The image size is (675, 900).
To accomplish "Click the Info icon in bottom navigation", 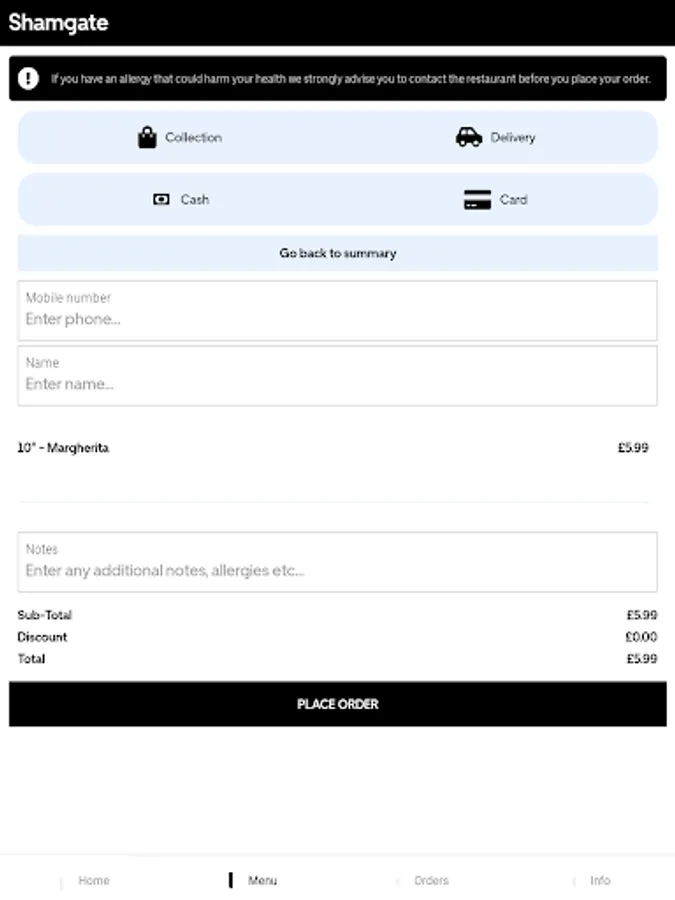I will 573,880.
